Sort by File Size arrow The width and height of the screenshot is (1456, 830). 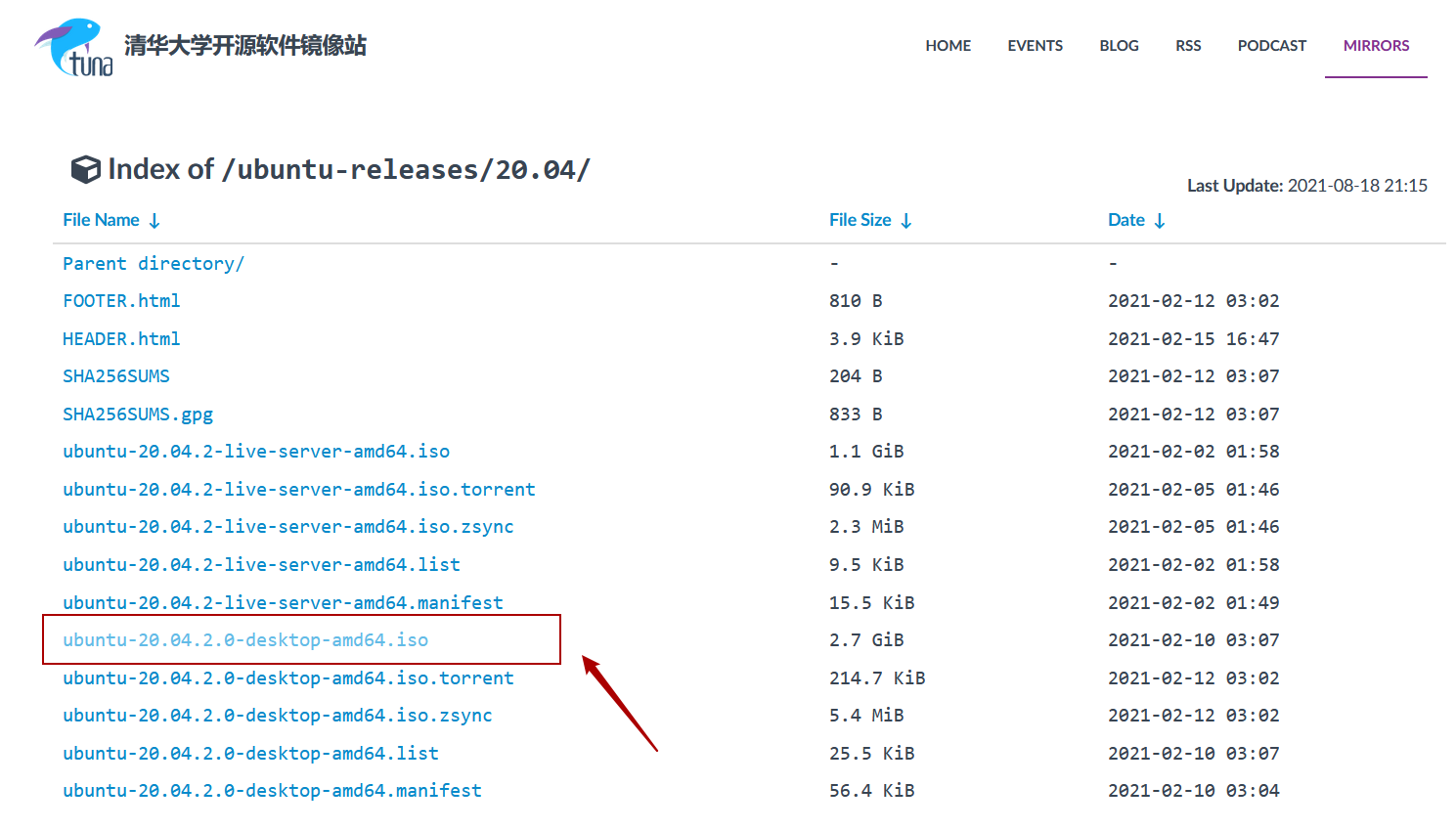coord(906,221)
